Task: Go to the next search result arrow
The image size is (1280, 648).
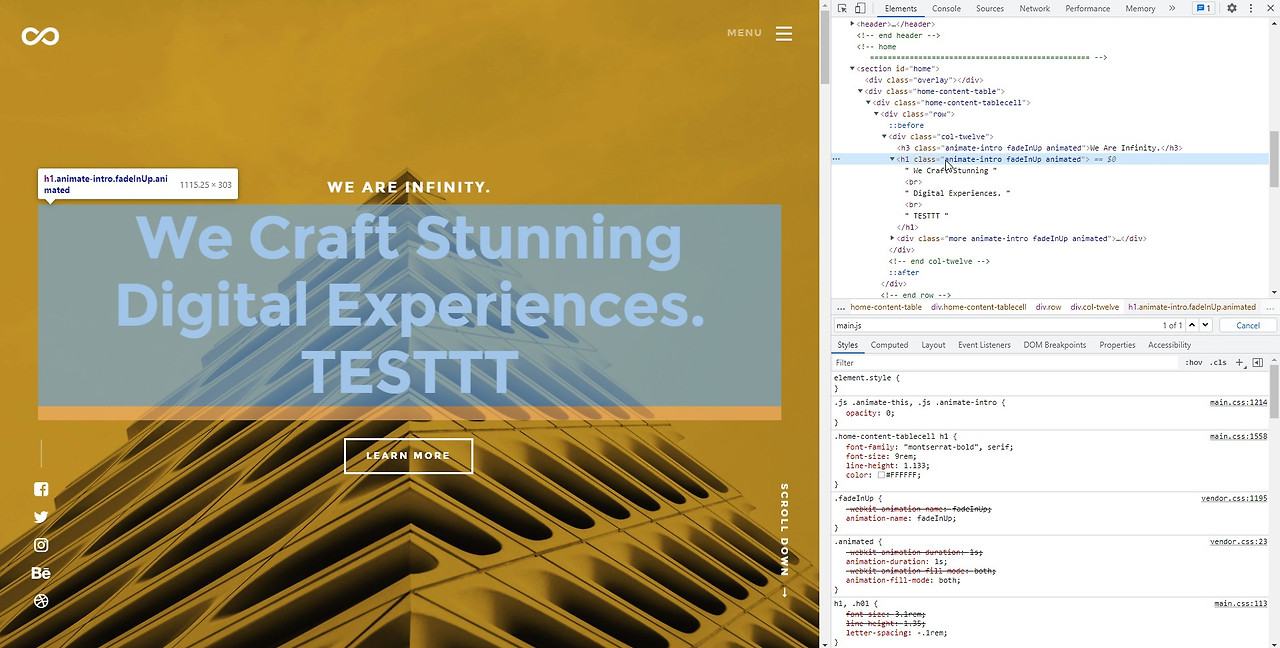Action: (1206, 325)
